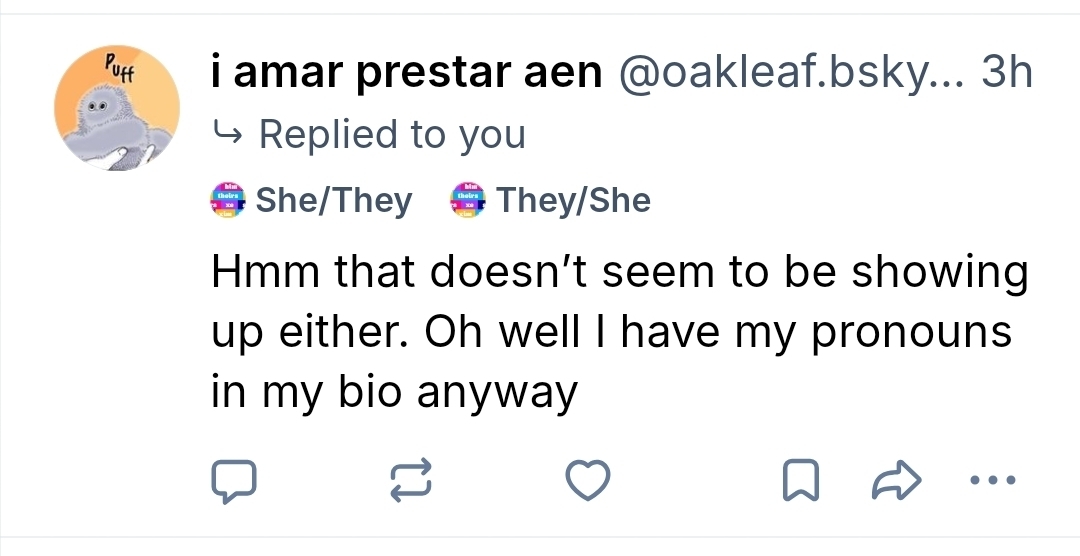Open the They/She label text
1080x556 pixels.
coord(574,200)
